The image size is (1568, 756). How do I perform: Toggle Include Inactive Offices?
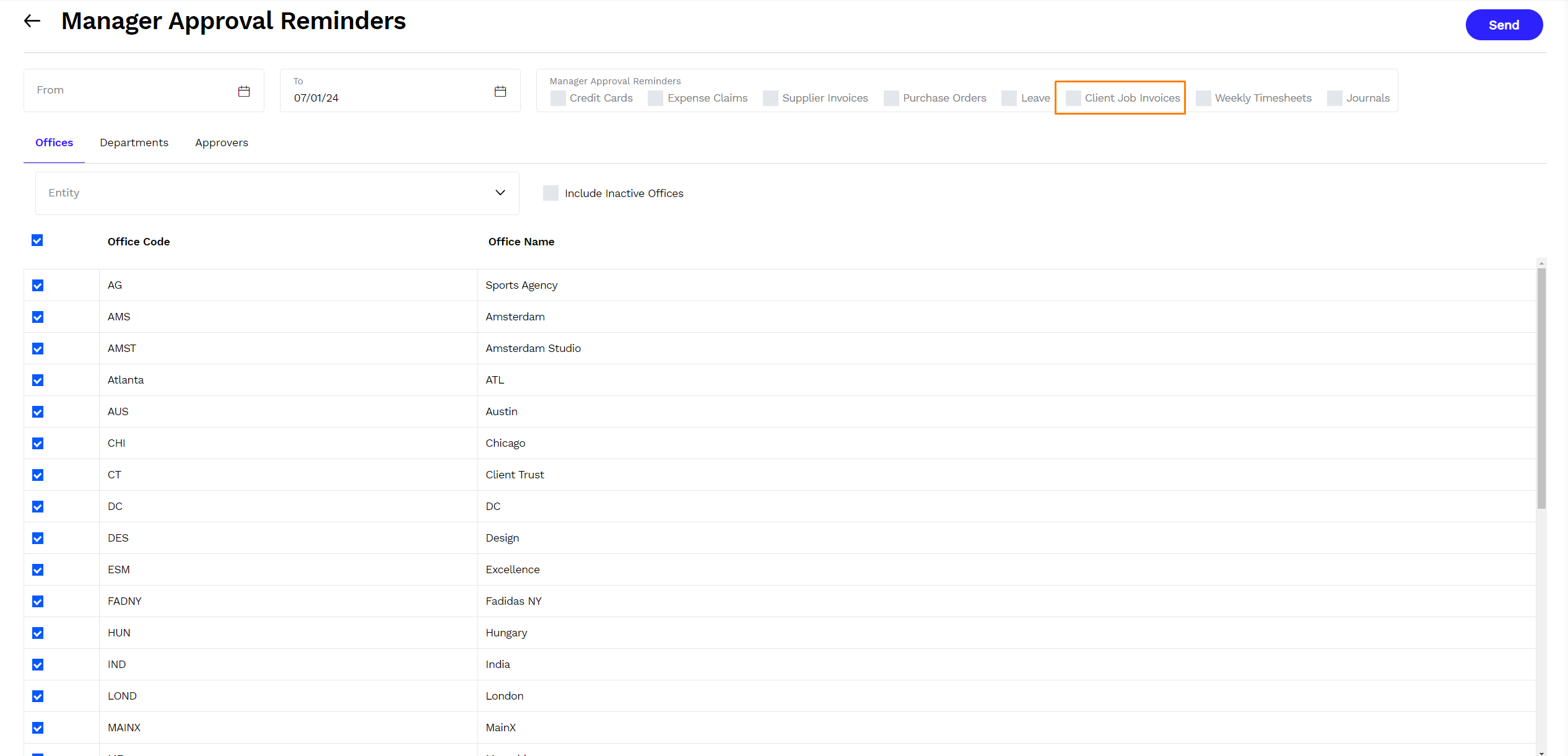(551, 193)
